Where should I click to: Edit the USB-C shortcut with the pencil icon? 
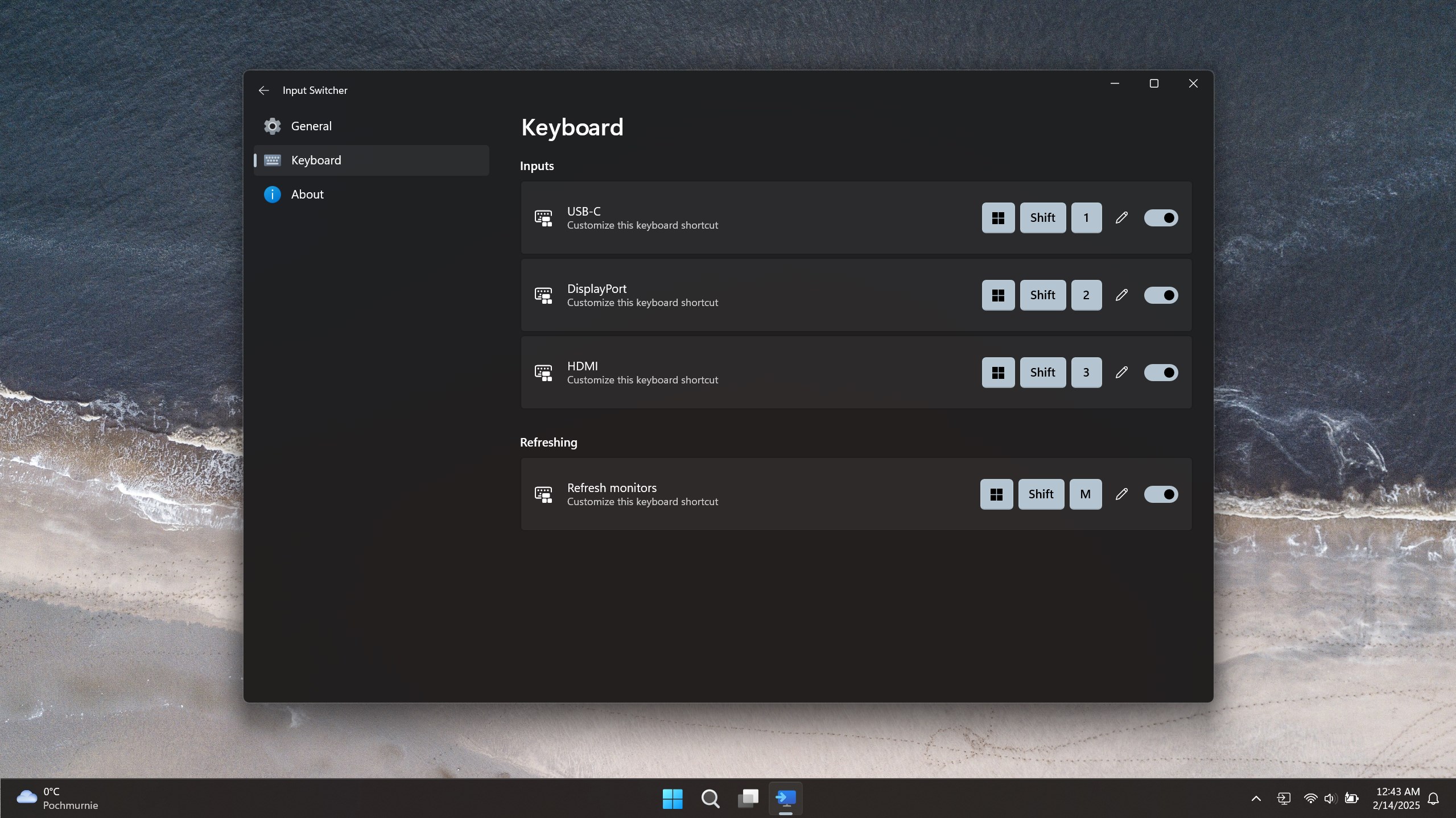[1121, 217]
